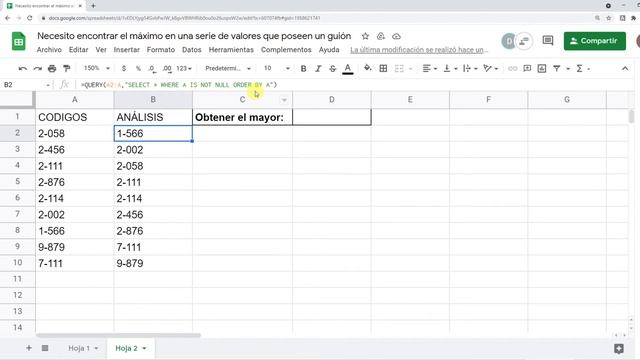Add a new sheet with plus icon
This screenshot has height=360, width=640.
click(29, 348)
